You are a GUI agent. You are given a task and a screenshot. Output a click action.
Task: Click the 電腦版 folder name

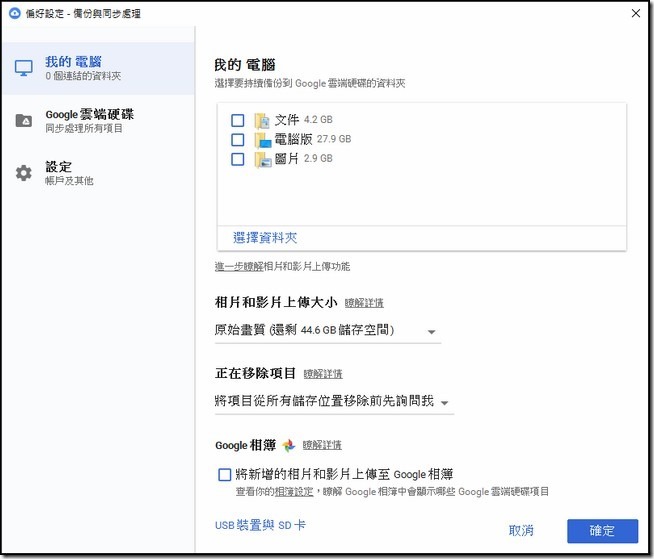pyautogui.click(x=293, y=139)
